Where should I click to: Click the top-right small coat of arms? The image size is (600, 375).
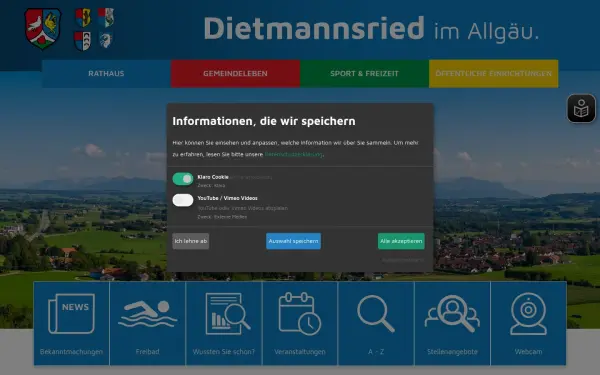click(x=106, y=17)
